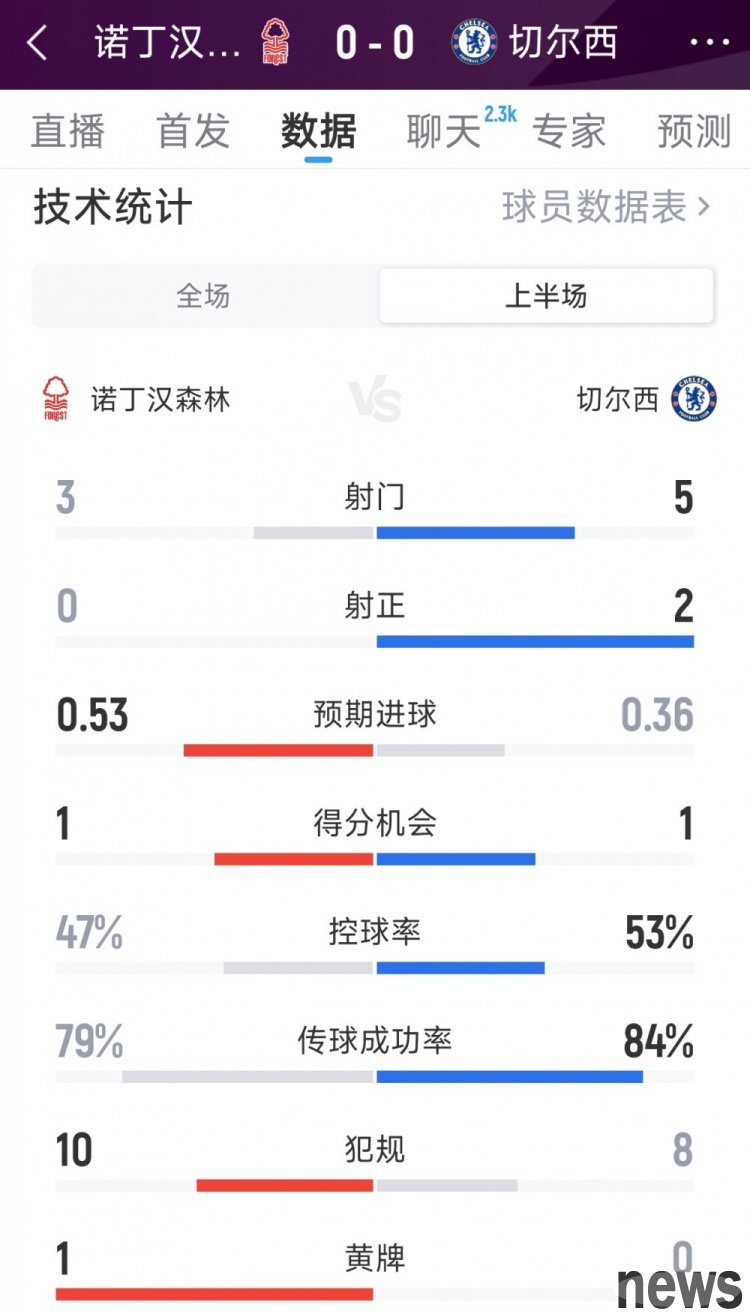Open the 聊天 chat tab
Screen dimensions: 750x1314
click(x=444, y=132)
